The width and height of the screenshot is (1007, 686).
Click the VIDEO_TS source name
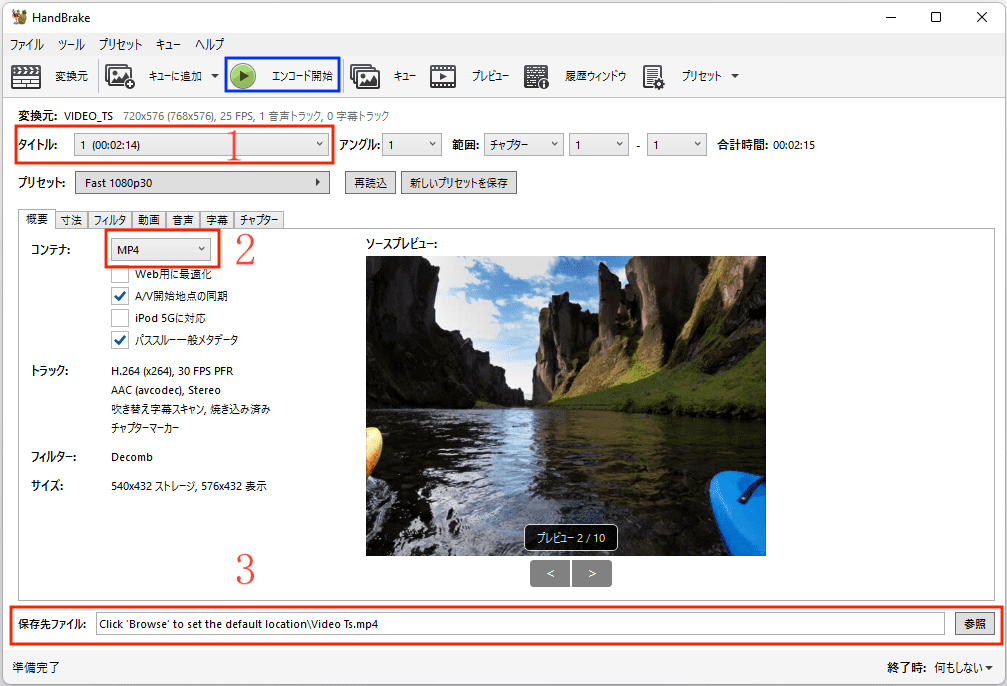[89, 116]
